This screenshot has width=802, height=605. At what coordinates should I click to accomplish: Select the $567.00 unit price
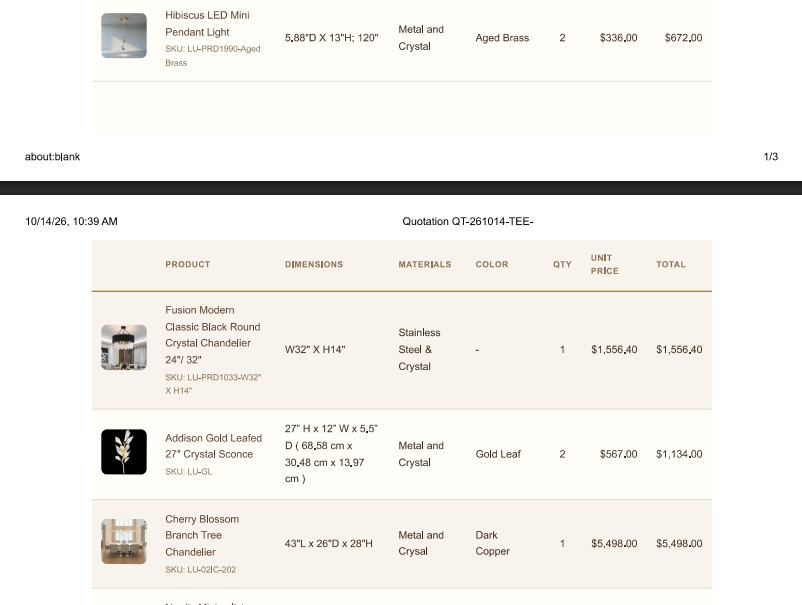coord(618,454)
